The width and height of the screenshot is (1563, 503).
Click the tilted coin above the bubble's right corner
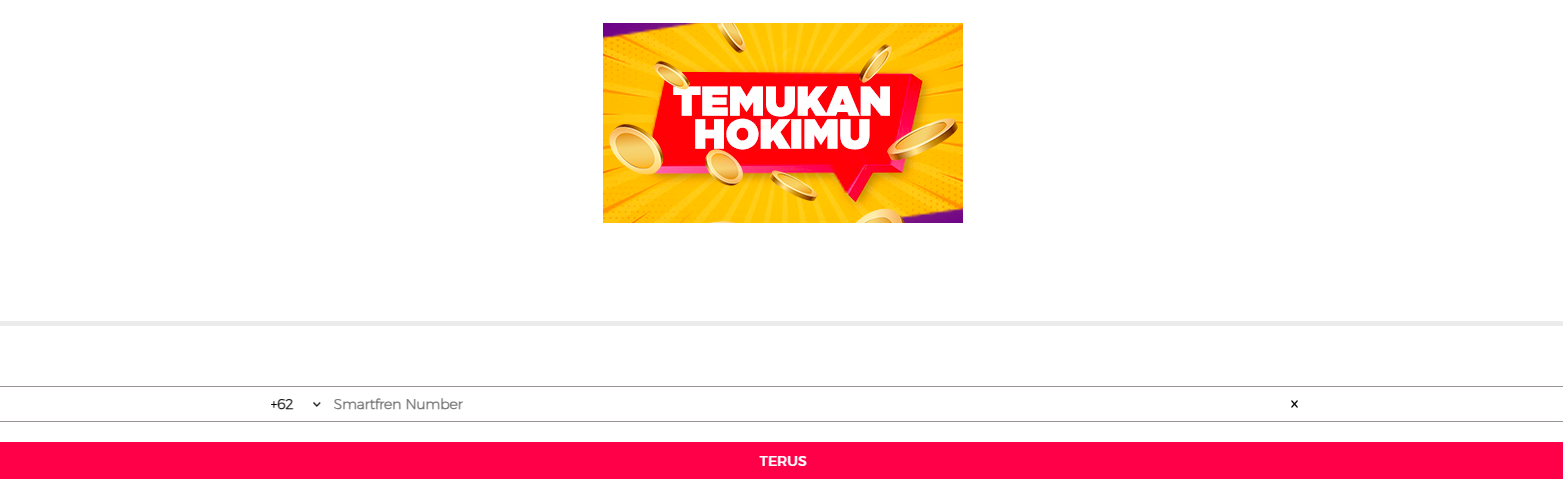(876, 63)
